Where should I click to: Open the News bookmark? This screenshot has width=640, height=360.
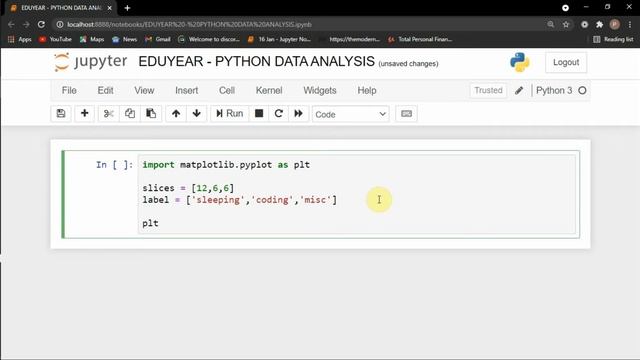click(124, 39)
